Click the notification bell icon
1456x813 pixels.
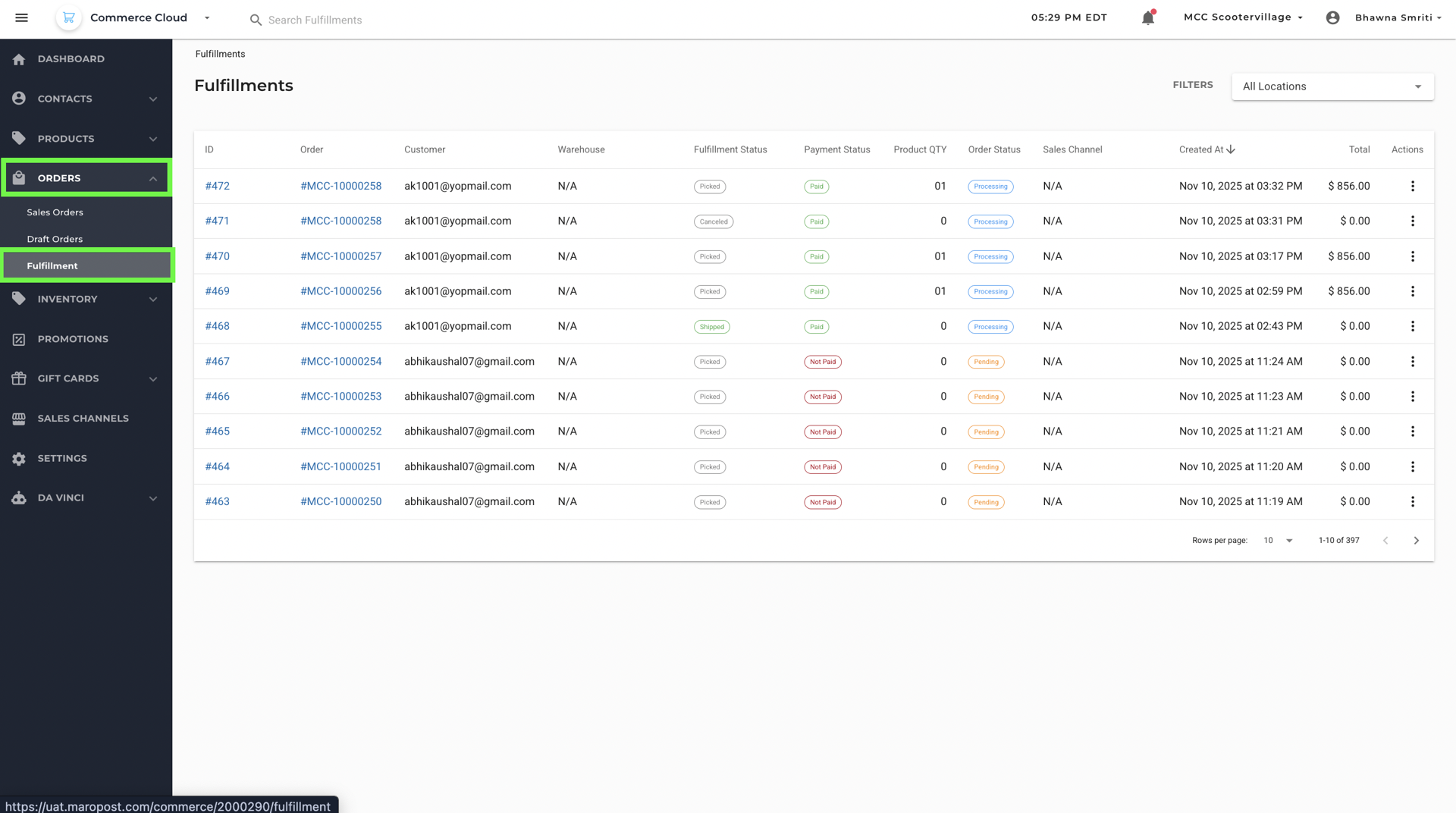1148,17
